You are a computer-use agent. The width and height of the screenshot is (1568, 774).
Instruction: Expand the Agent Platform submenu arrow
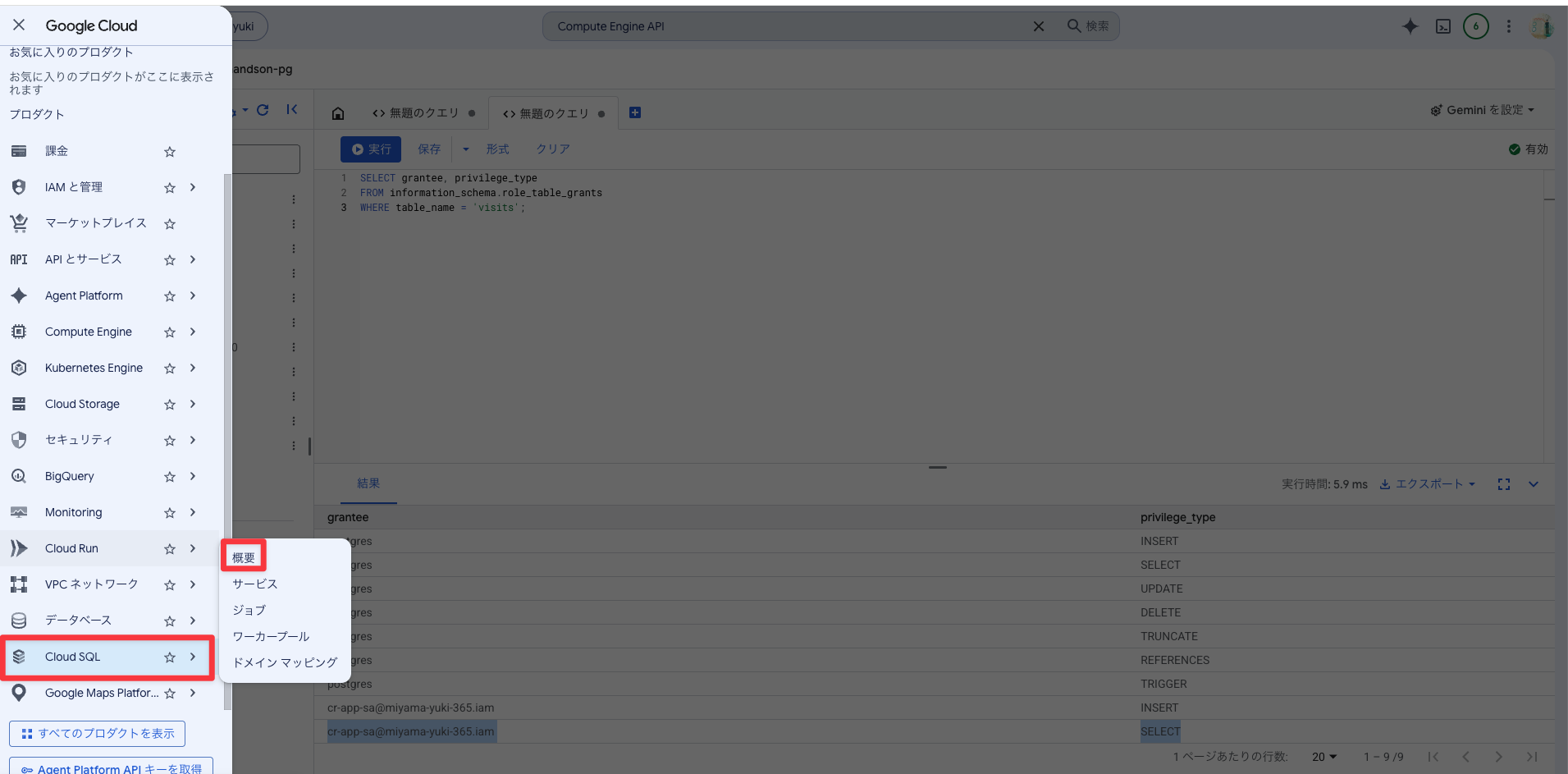click(193, 295)
